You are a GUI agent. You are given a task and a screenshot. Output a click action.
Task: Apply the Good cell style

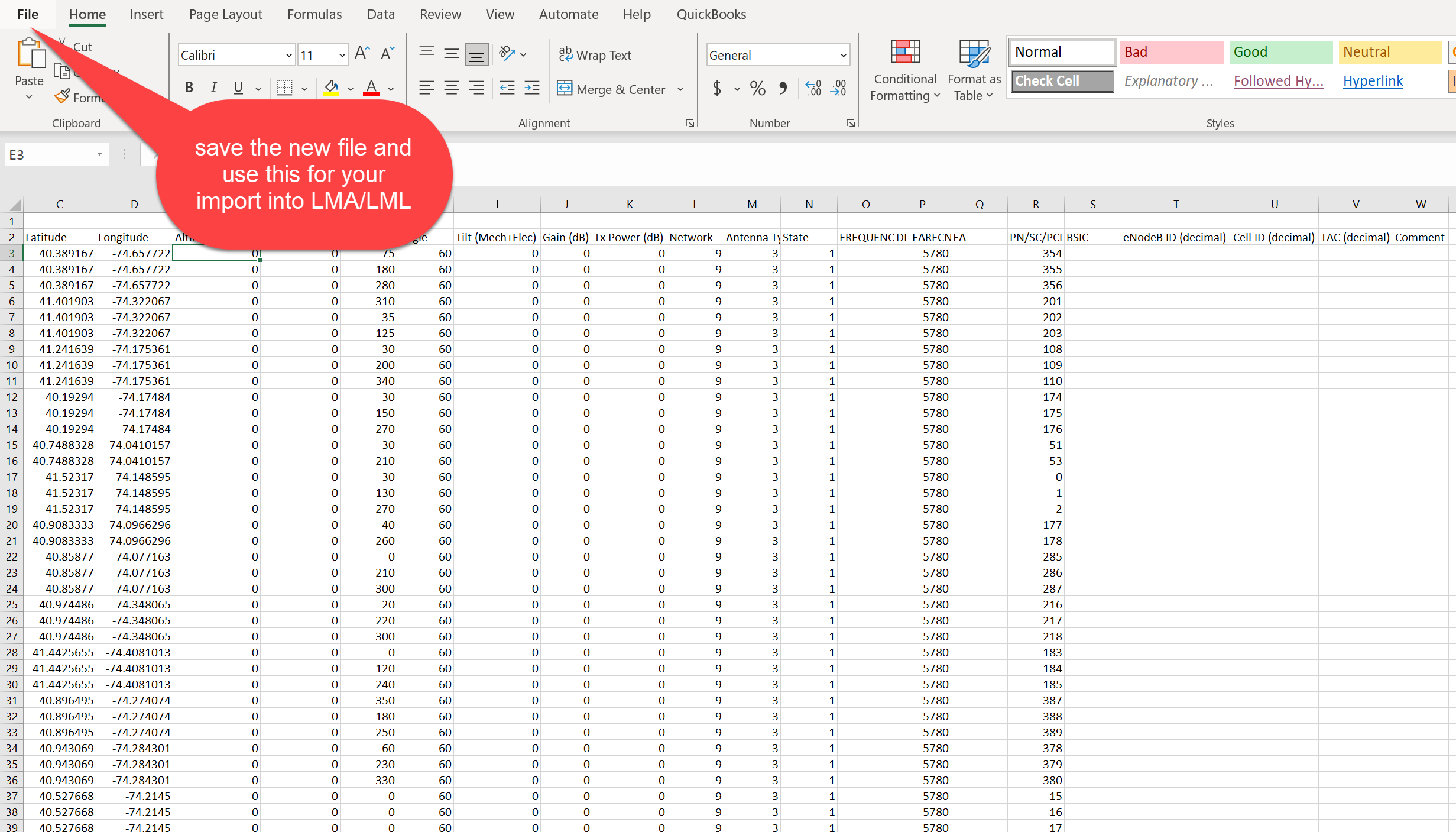(1280, 52)
